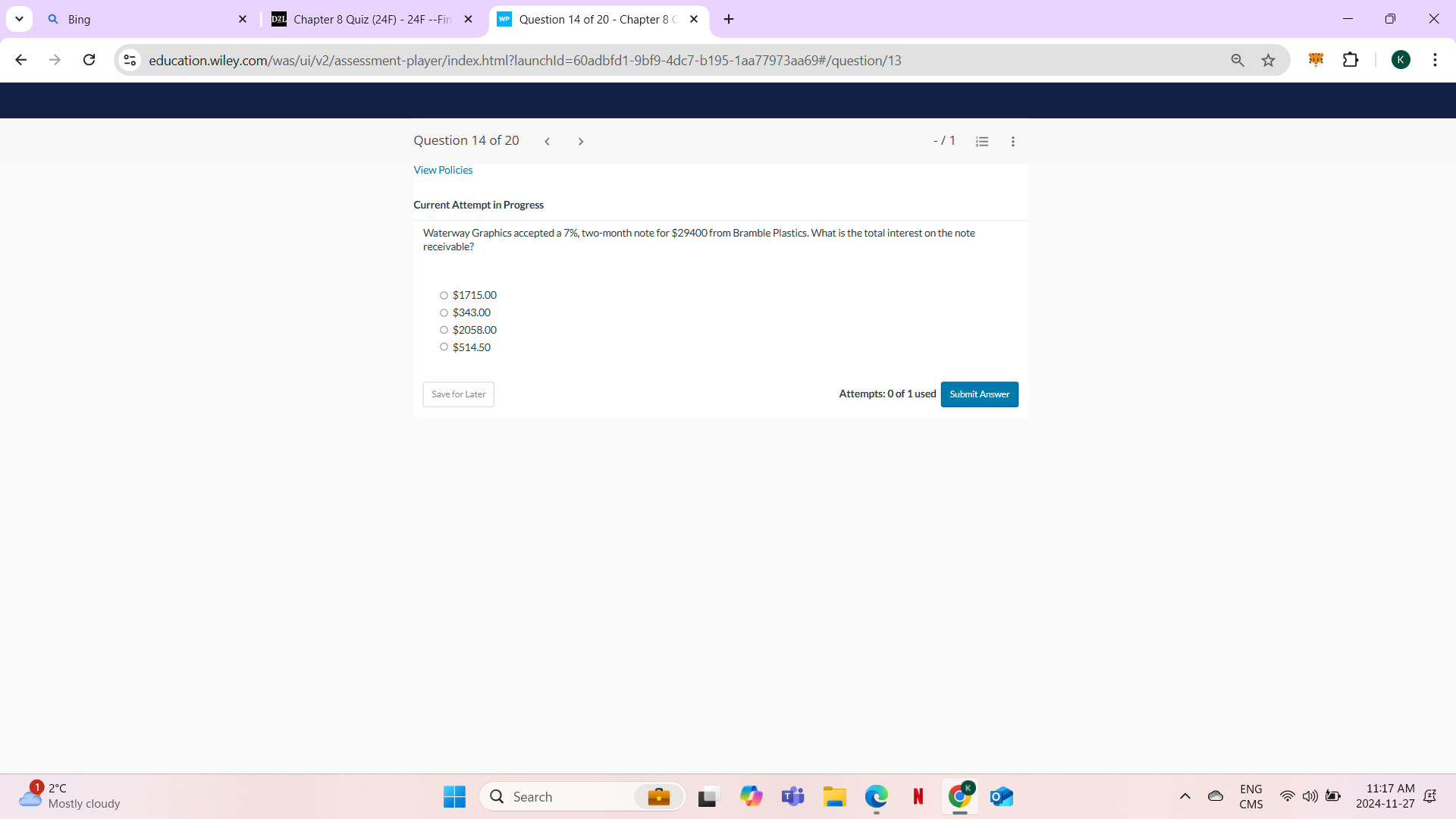Select the $1715.00 answer option
This screenshot has width=1456, height=819.
tap(444, 295)
